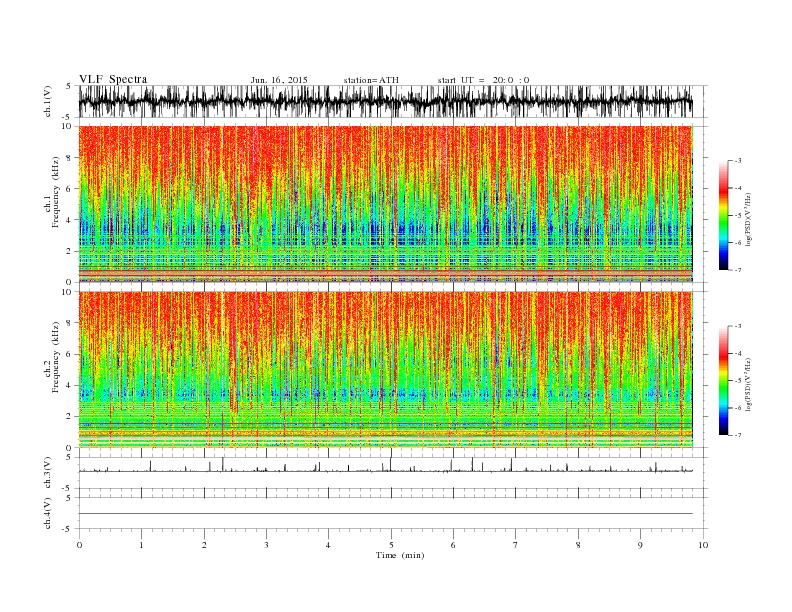The image size is (792, 612).
Task: Click time axis tick label "10"
Action: [703, 545]
